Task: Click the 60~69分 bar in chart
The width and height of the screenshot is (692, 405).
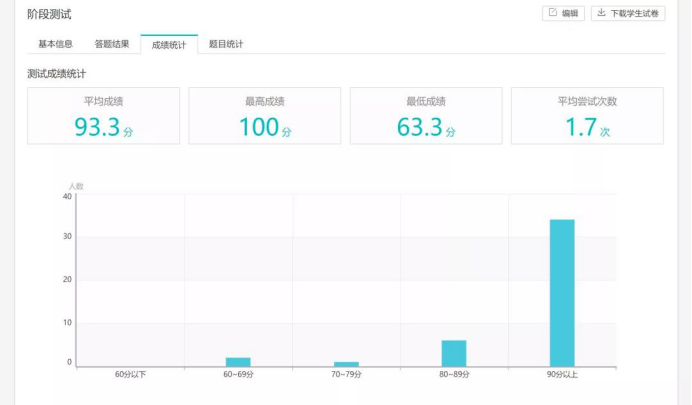Action: pyautogui.click(x=238, y=362)
